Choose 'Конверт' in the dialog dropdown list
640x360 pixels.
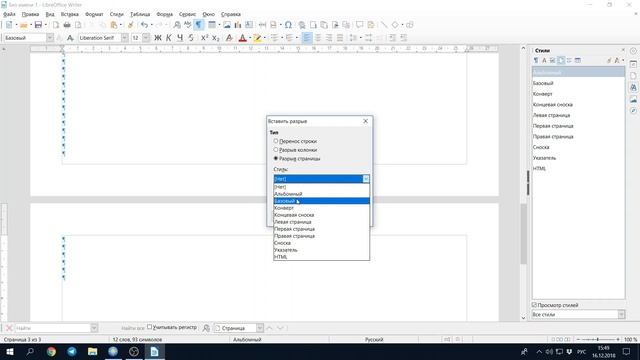322,208
